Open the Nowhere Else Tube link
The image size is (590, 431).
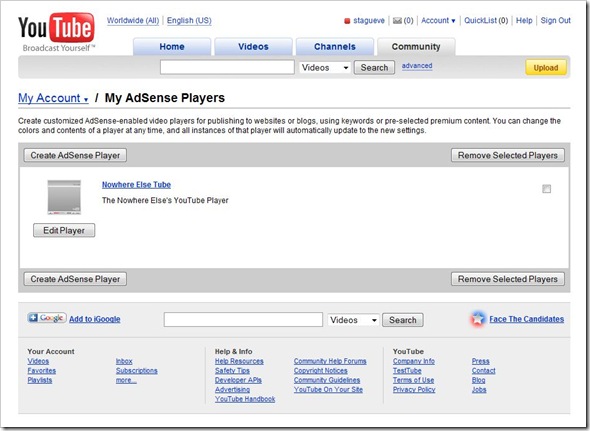point(136,185)
